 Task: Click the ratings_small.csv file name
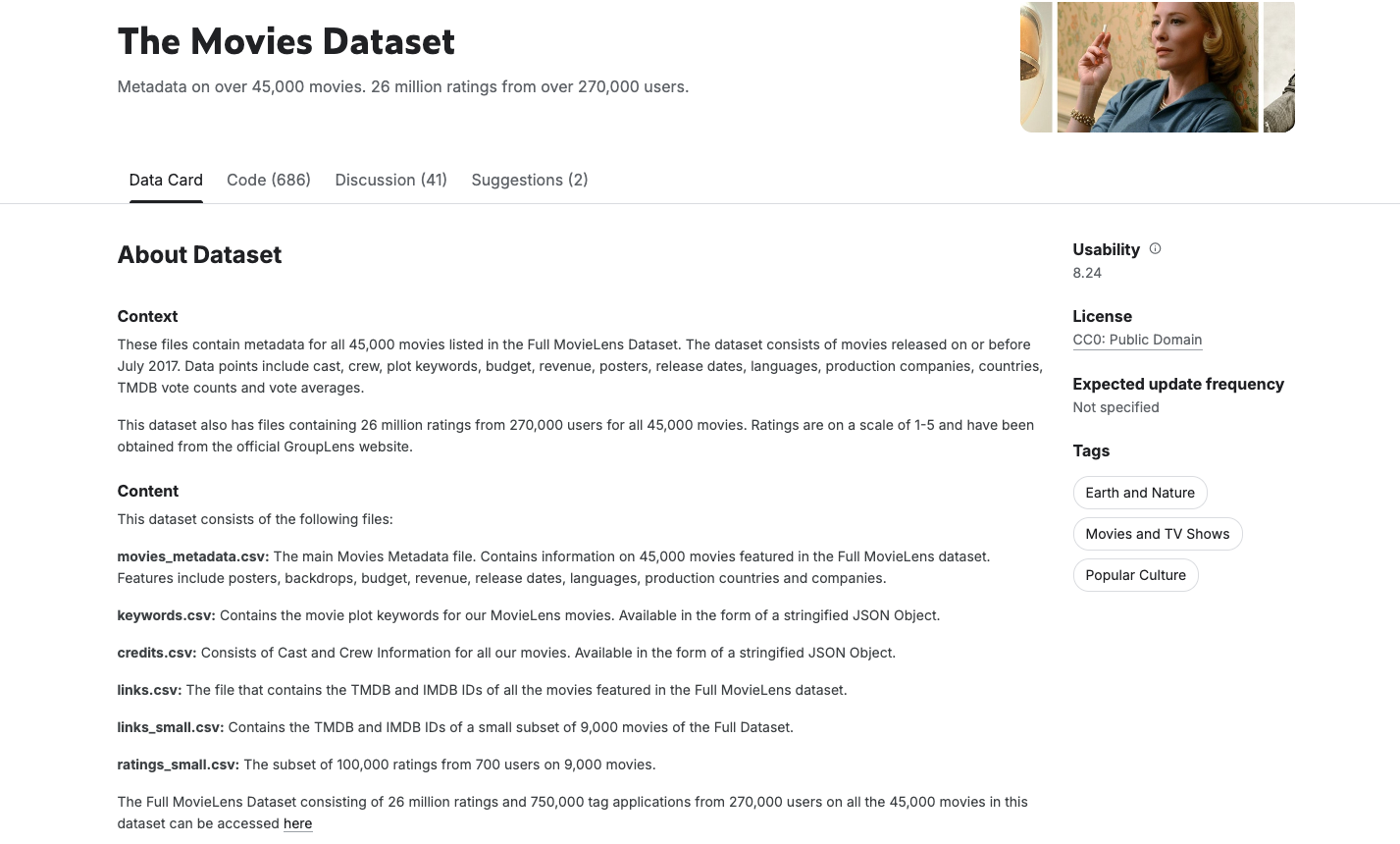coord(178,765)
